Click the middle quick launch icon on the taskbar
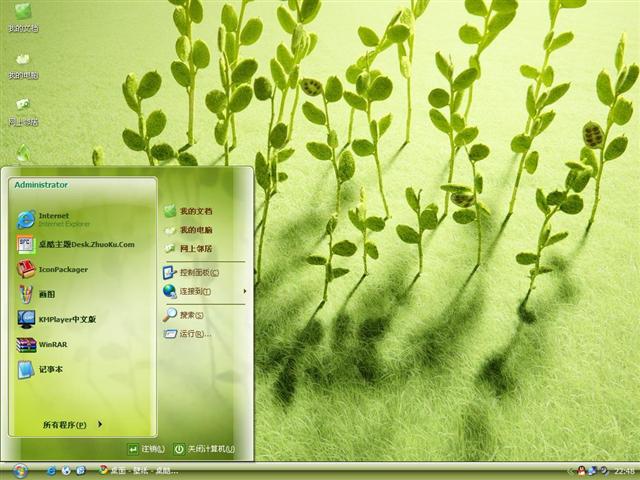The height and width of the screenshot is (480, 640). click(66, 471)
